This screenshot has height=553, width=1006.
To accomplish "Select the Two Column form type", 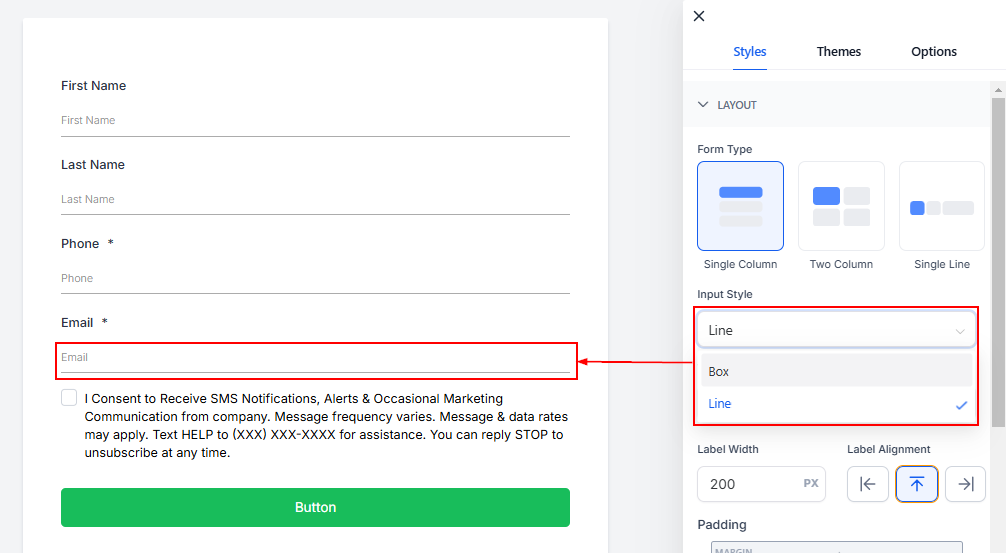I will point(841,206).
